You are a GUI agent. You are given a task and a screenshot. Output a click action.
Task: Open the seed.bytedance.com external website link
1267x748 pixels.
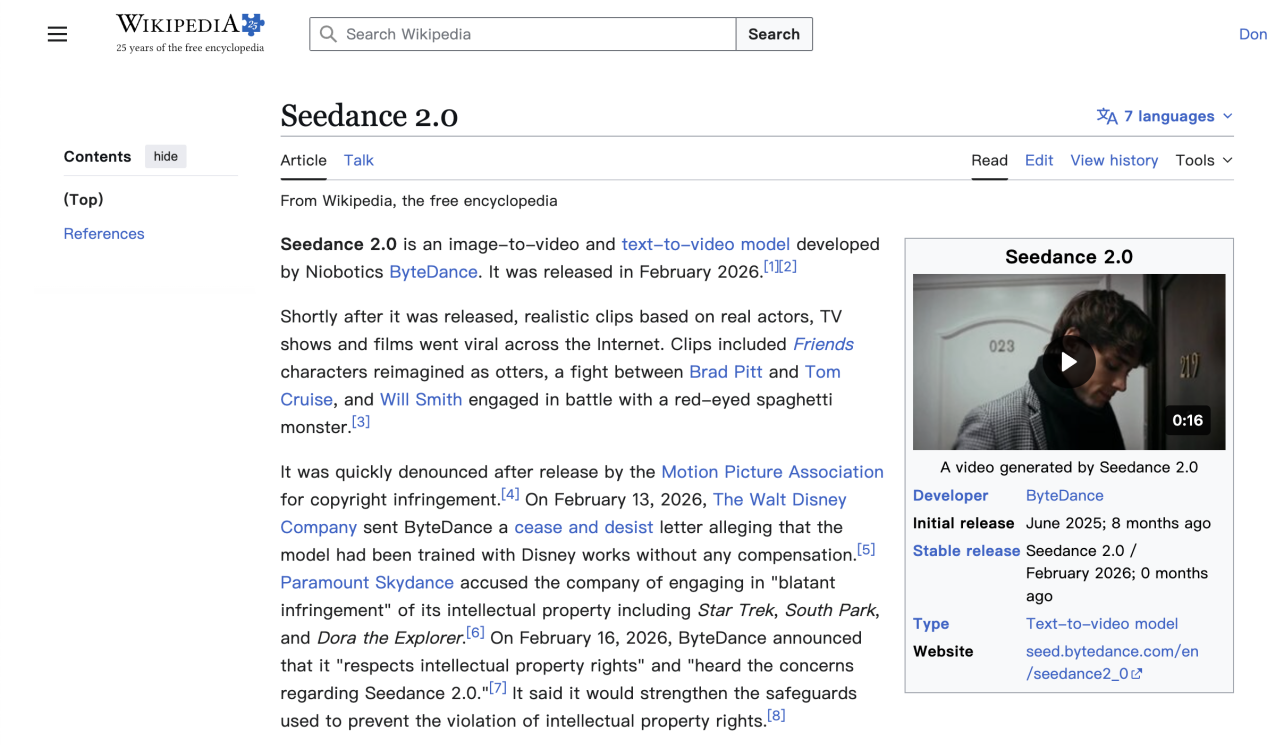point(1111,662)
